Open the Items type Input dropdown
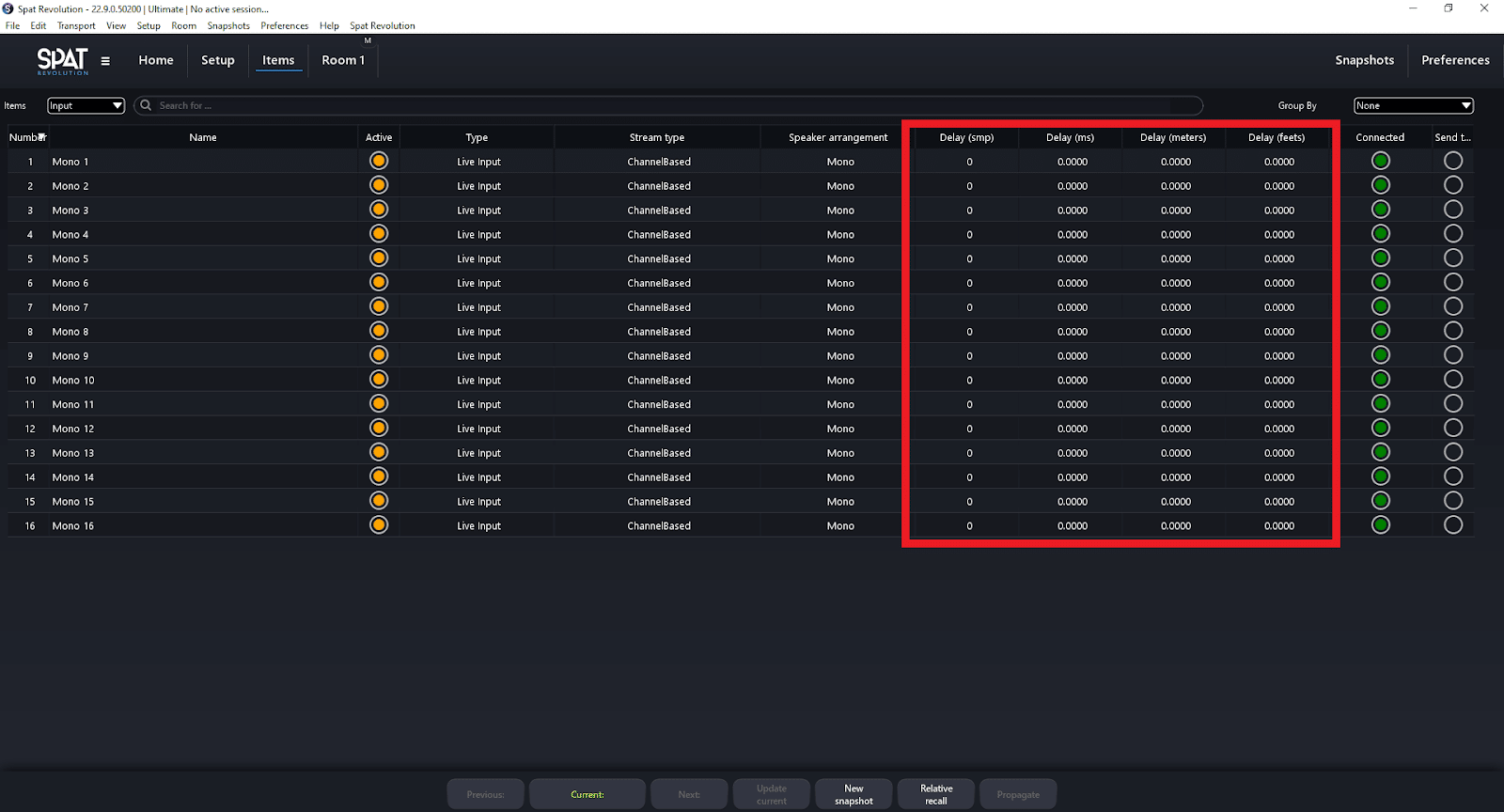Viewport: 1504px width, 812px height. (x=86, y=105)
